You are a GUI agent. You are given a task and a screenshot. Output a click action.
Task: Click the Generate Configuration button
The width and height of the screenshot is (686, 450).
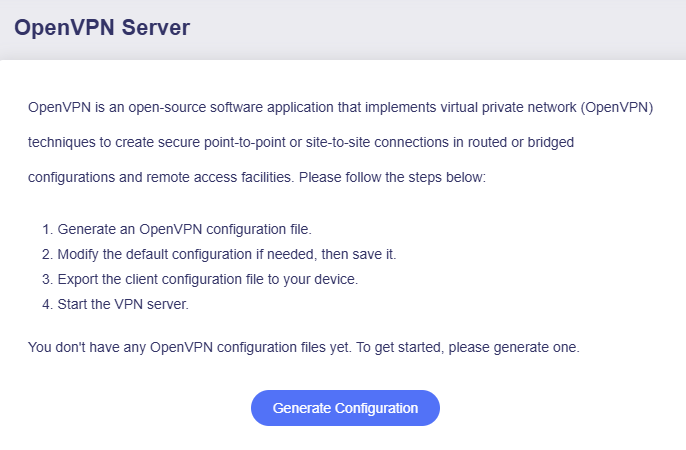pyautogui.click(x=345, y=408)
